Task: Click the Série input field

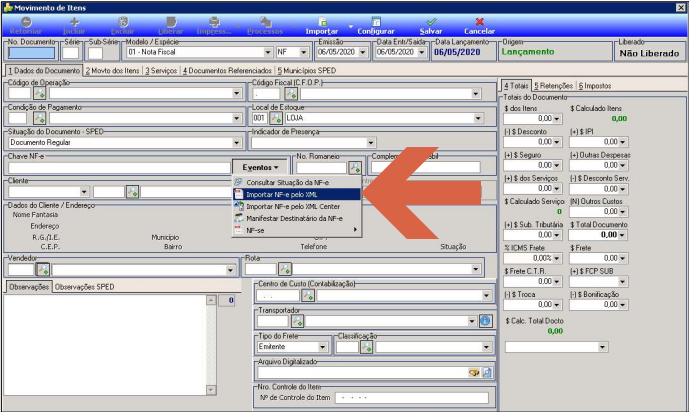Action: click(70, 53)
